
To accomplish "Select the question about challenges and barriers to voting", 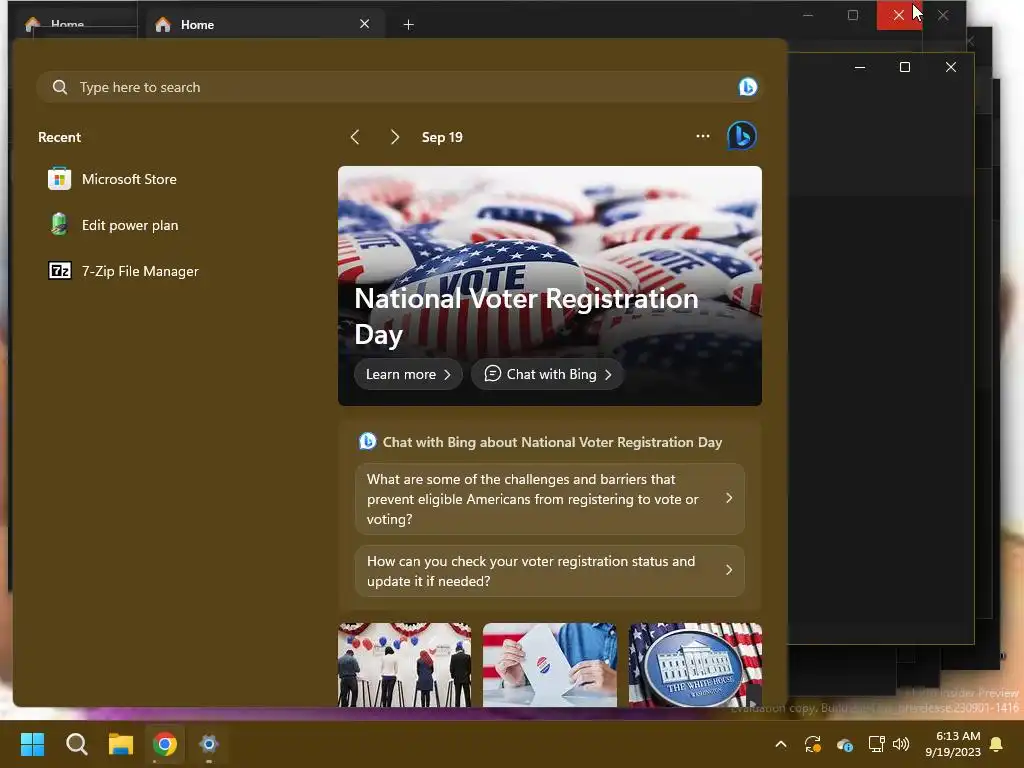I will pyautogui.click(x=550, y=499).
